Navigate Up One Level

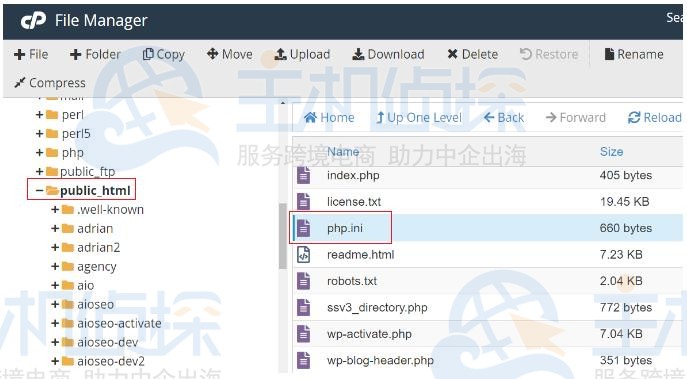(x=419, y=117)
